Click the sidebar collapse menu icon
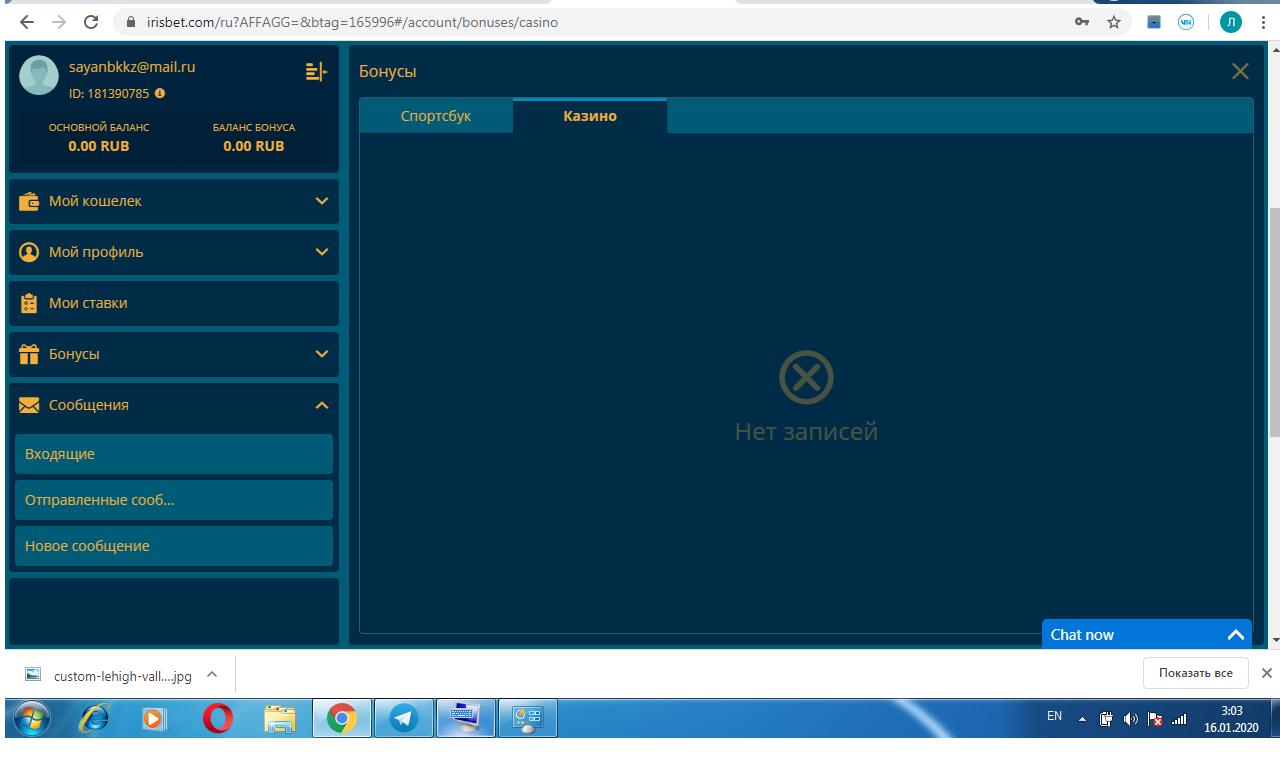1280x768 pixels. point(316,71)
